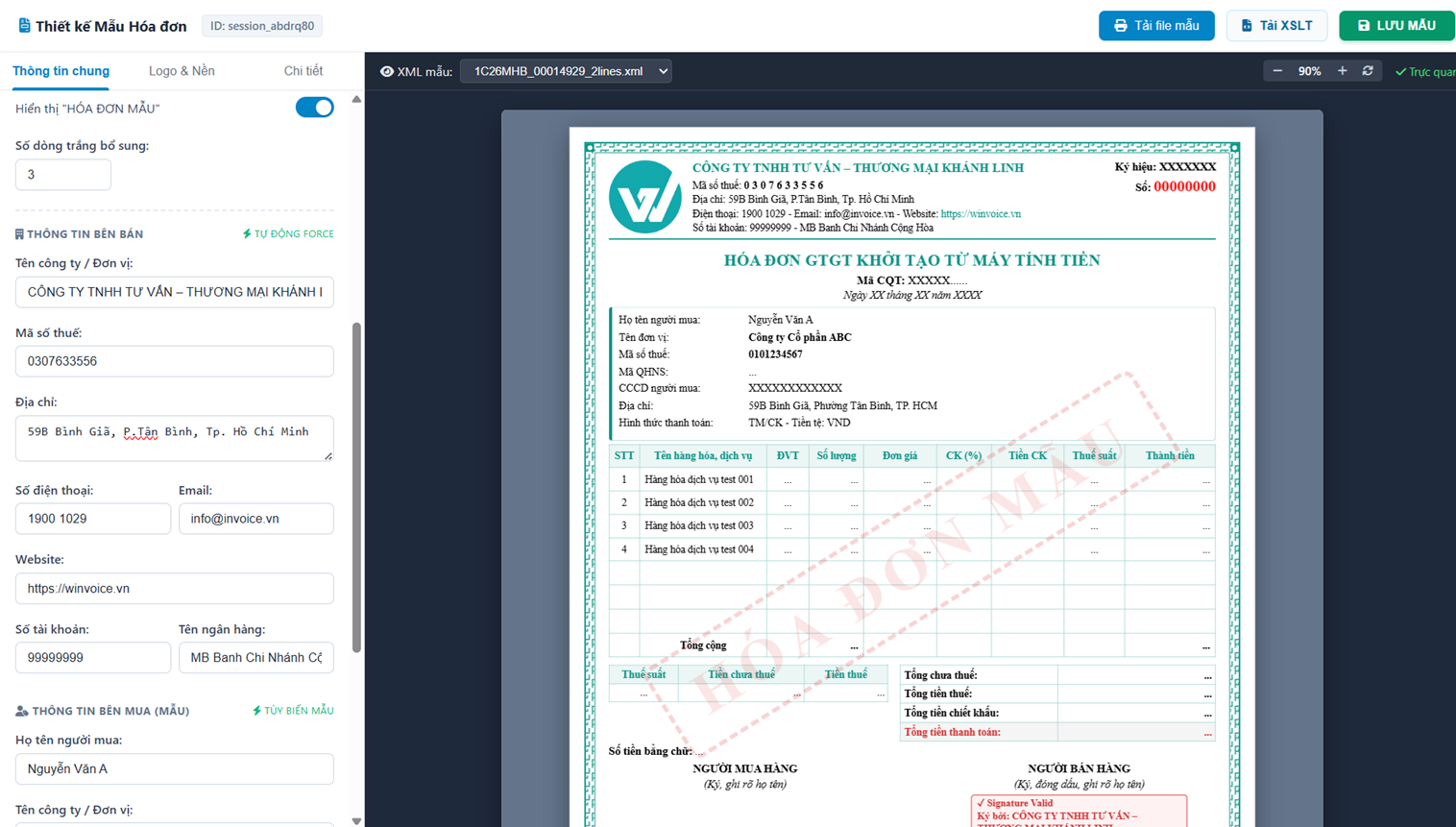Click the 90% zoom level value

coord(1309,71)
